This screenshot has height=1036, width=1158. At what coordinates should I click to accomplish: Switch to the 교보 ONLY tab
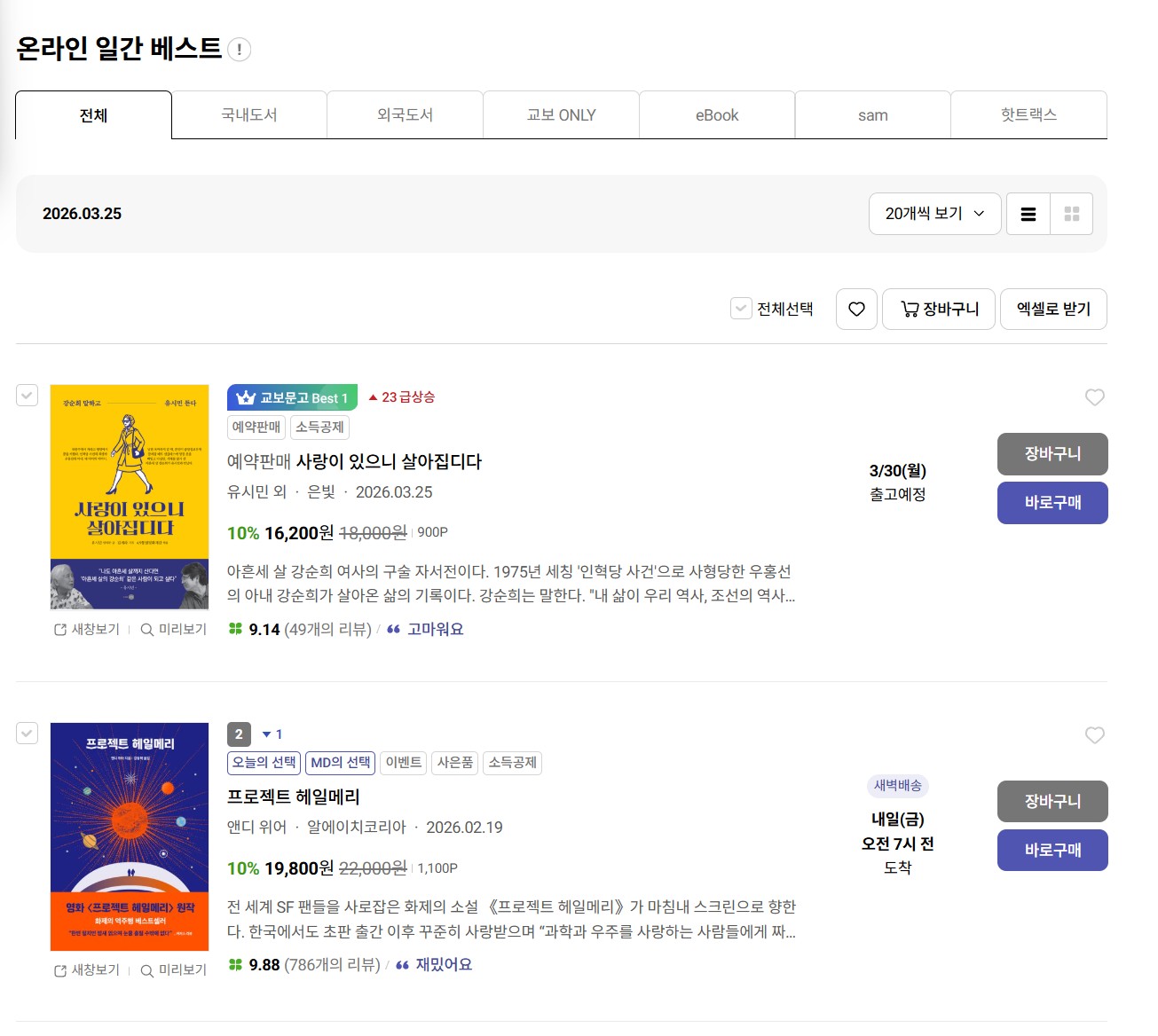pyautogui.click(x=562, y=115)
